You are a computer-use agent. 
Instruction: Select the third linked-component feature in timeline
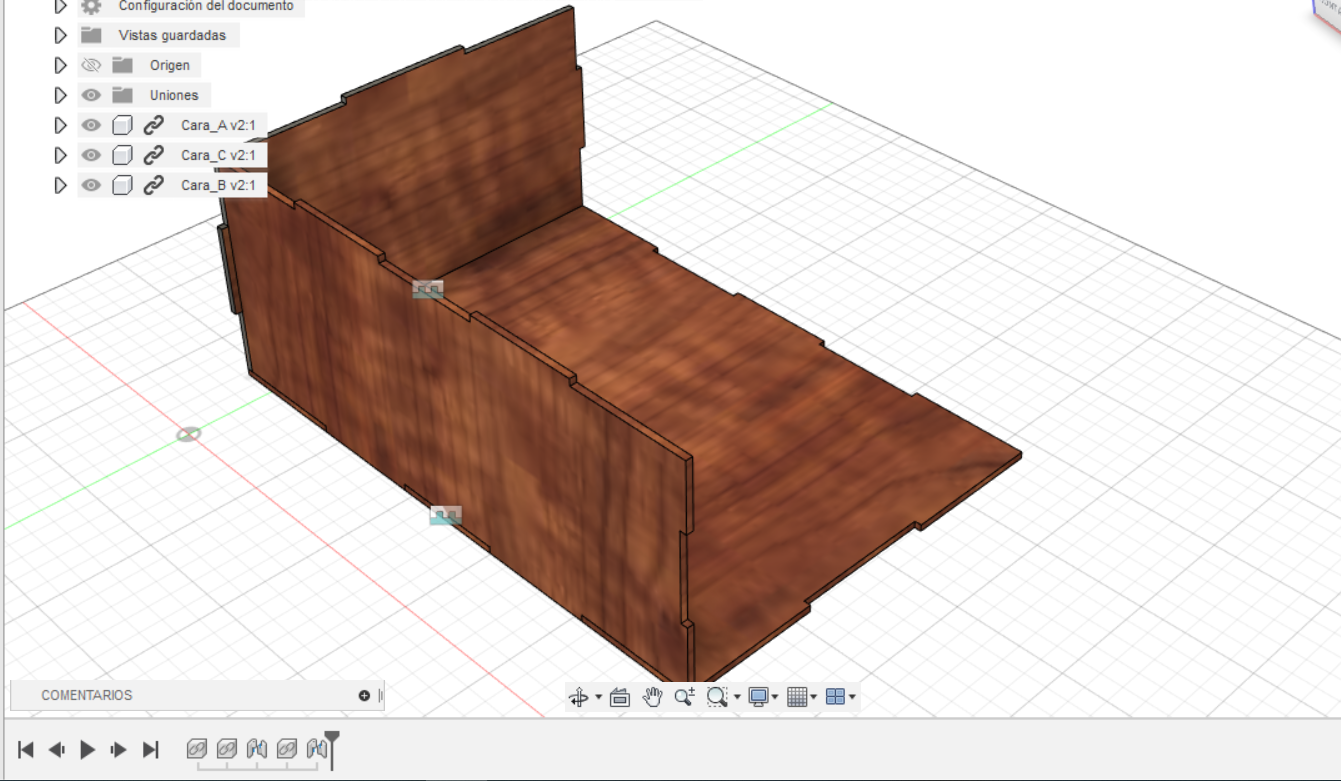tap(287, 748)
